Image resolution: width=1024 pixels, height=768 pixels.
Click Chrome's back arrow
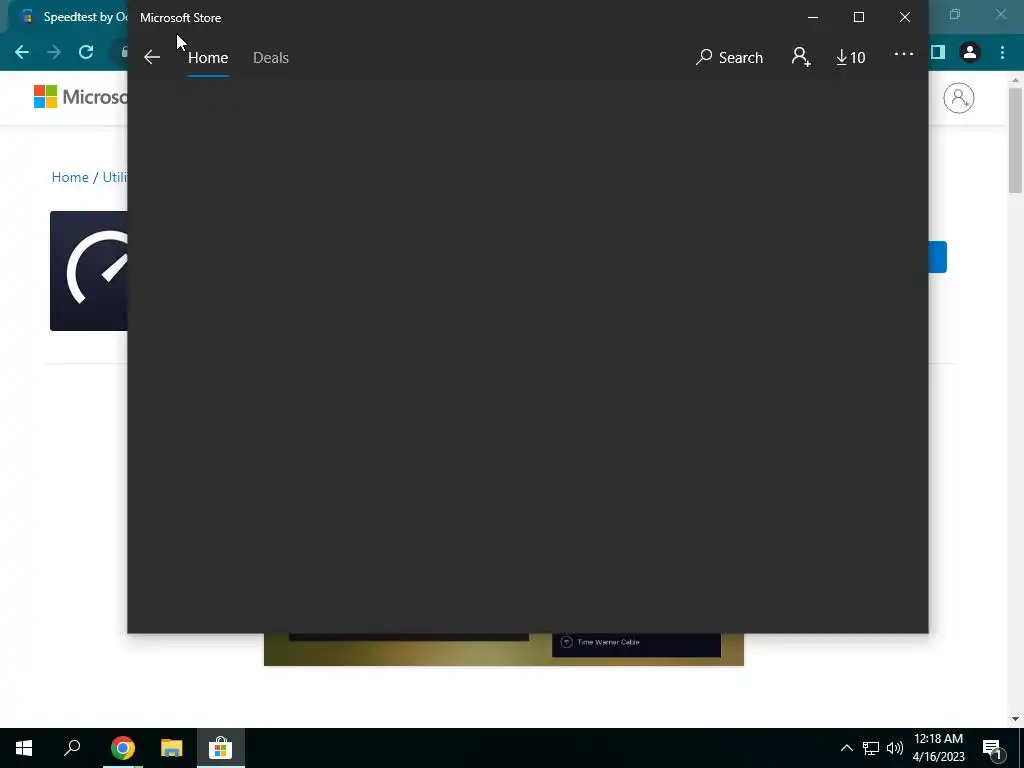point(22,52)
